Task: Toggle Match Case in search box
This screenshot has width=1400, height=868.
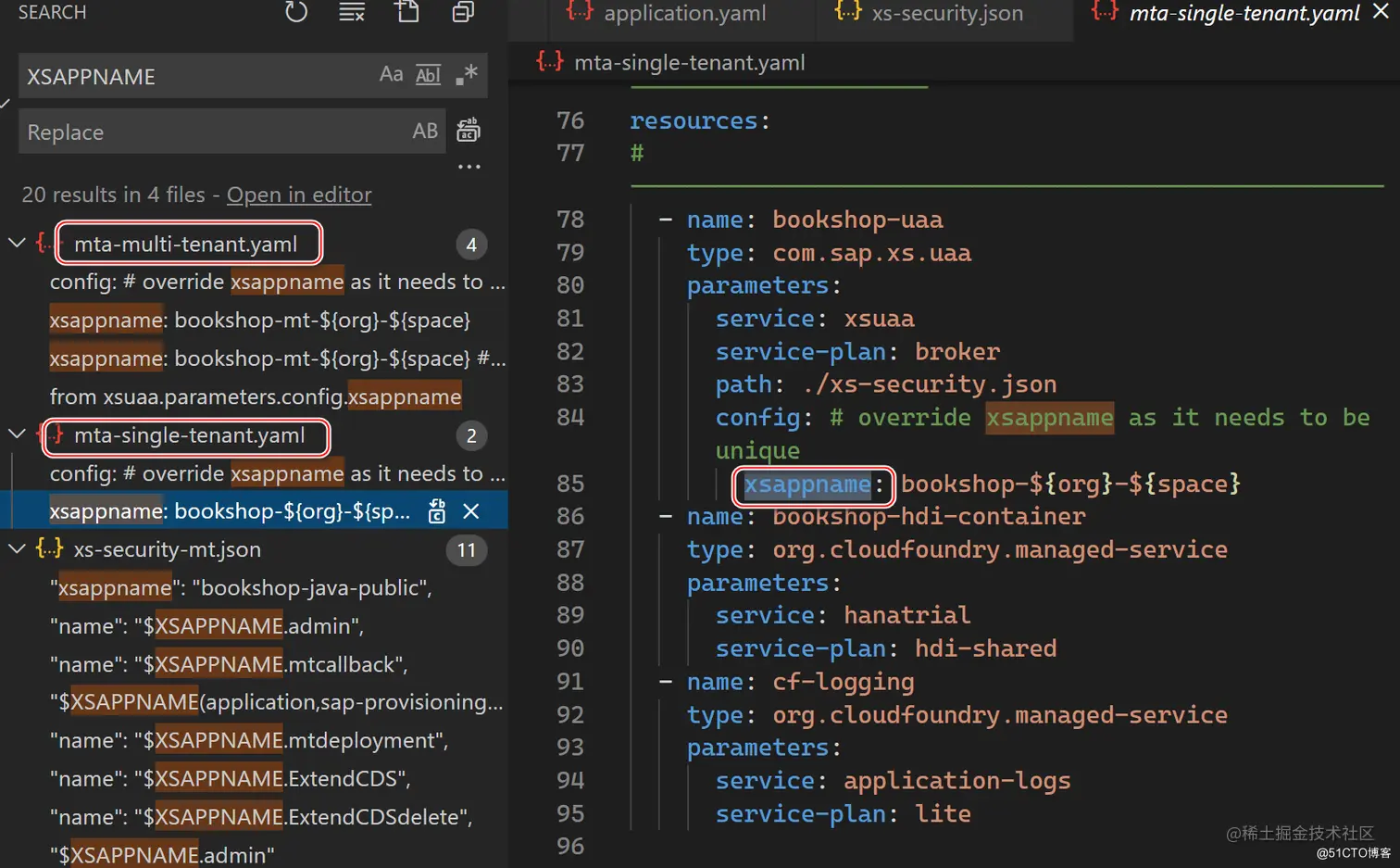Action: point(392,75)
